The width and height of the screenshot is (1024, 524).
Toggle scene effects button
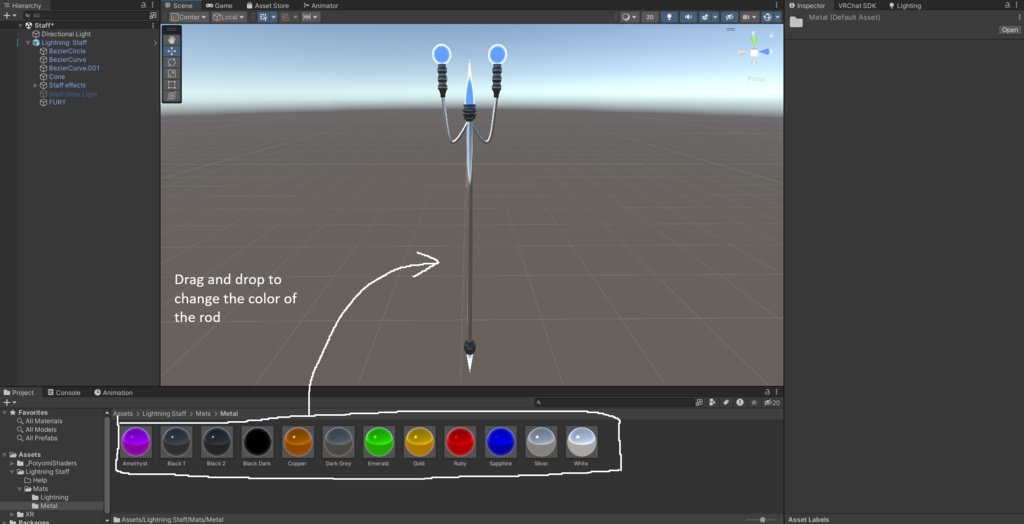coord(705,17)
